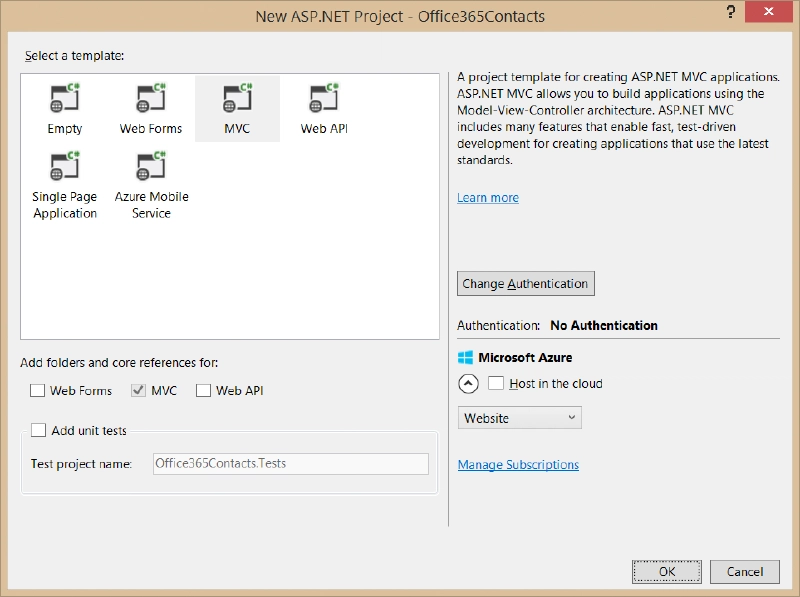This screenshot has width=800, height=597.
Task: Click the test project name field
Action: (290, 464)
